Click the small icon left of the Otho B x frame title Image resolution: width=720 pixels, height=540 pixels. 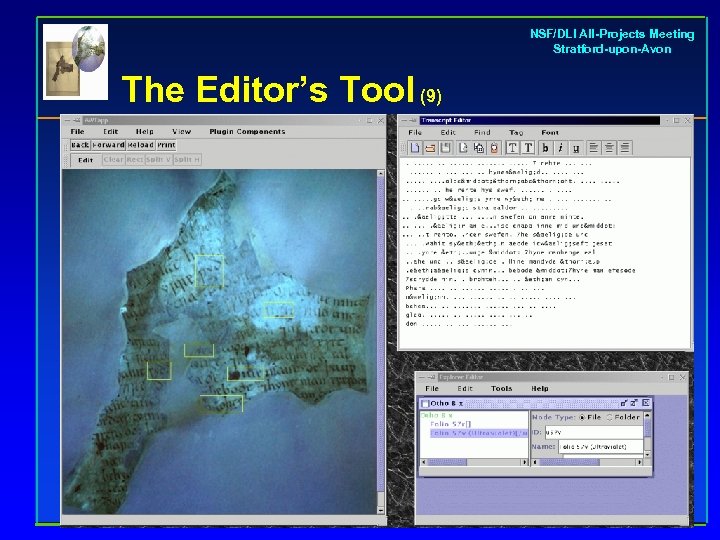tap(425, 404)
